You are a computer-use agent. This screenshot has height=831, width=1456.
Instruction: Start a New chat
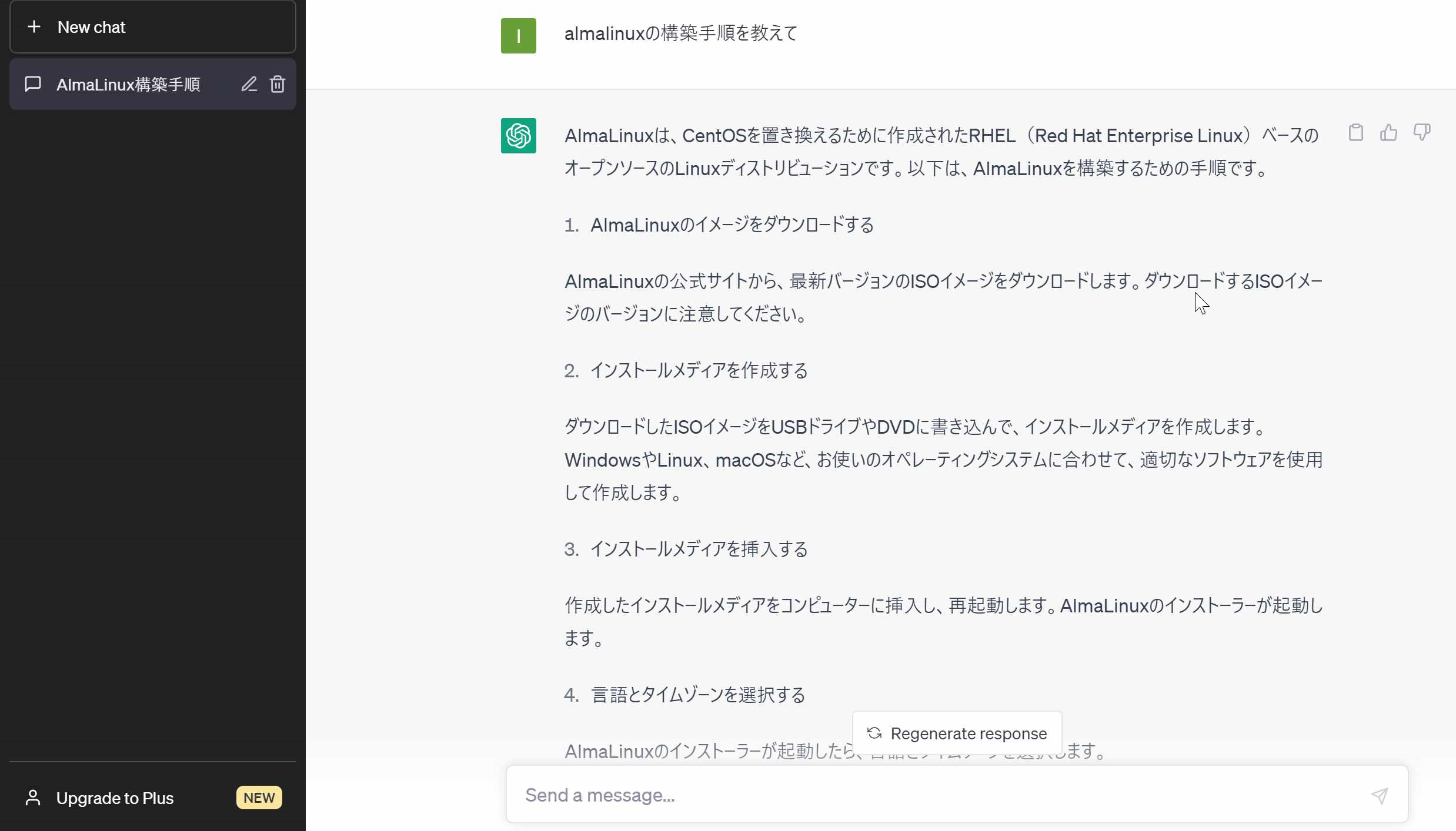click(x=152, y=27)
